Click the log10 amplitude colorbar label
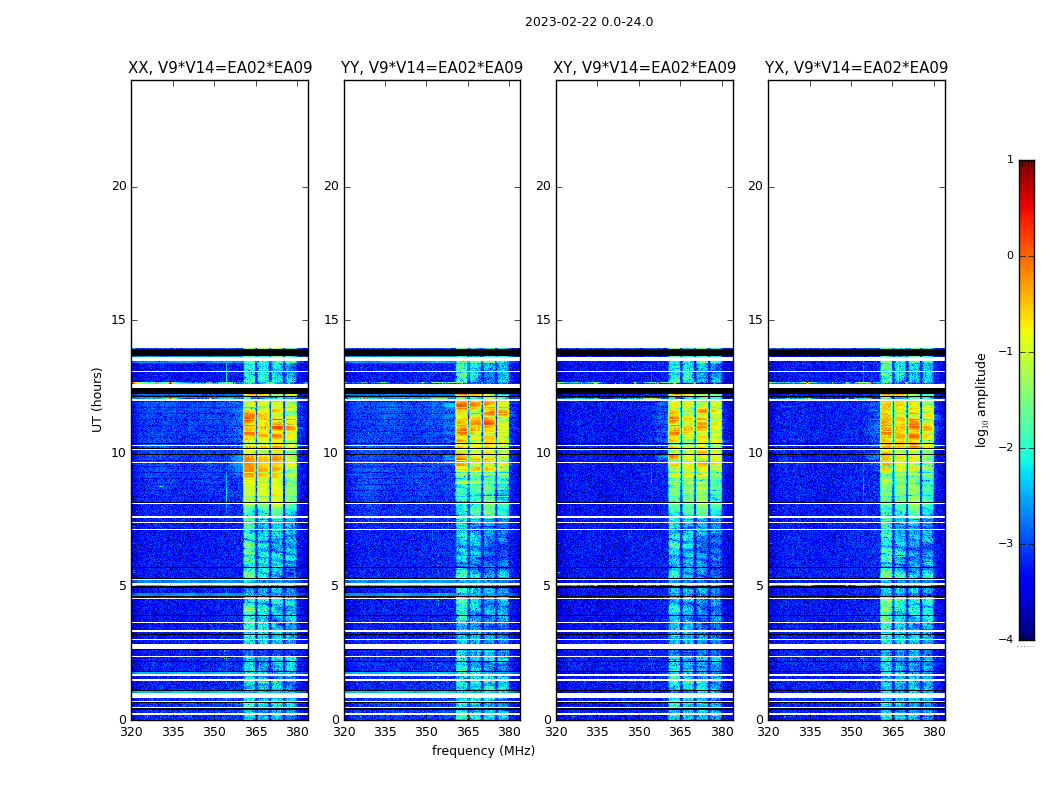The width and height of the screenshot is (1050, 800). [x=982, y=399]
